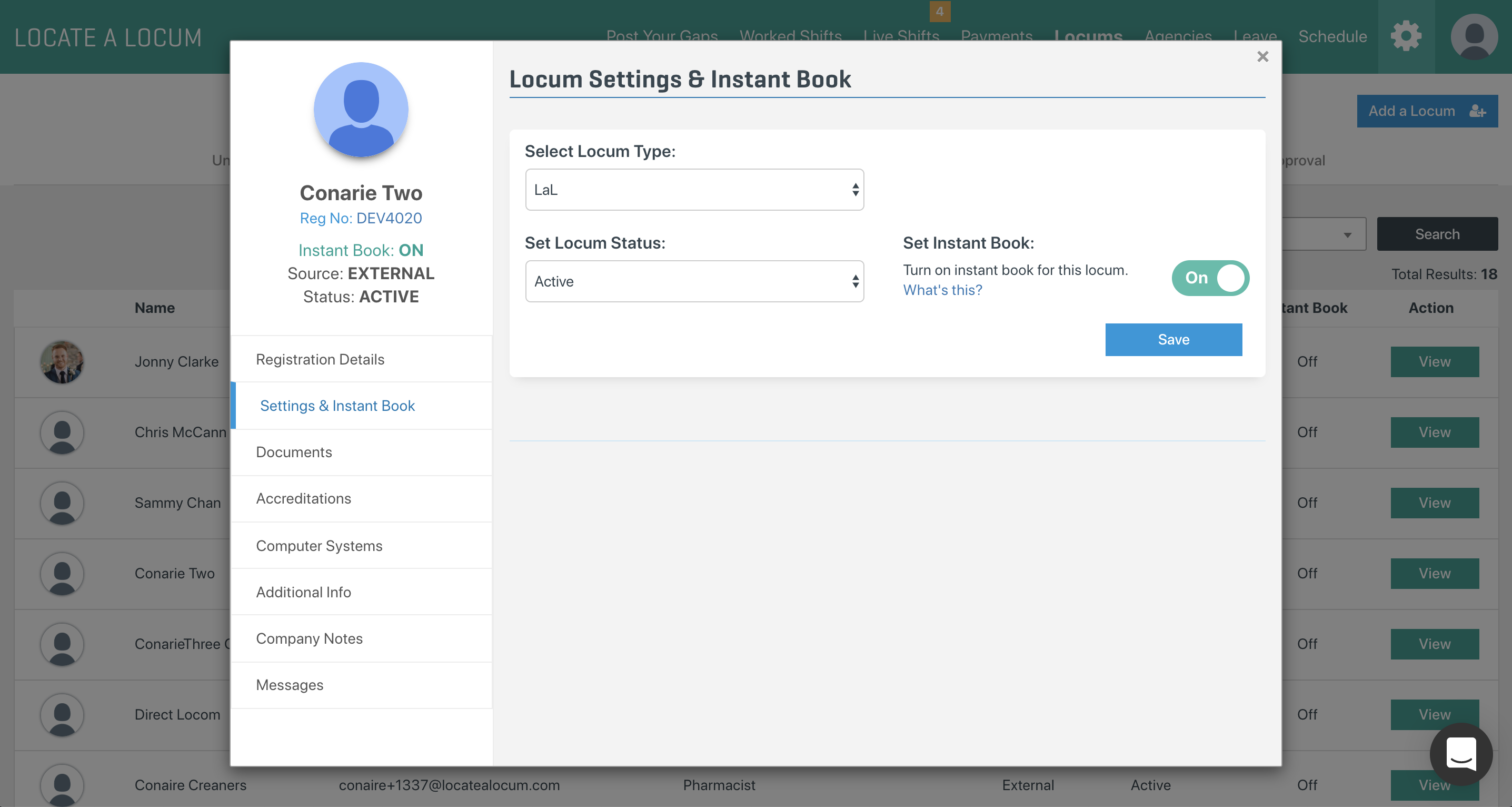This screenshot has width=1512, height=807.
Task: Open the Documents tab
Action: [x=294, y=452]
